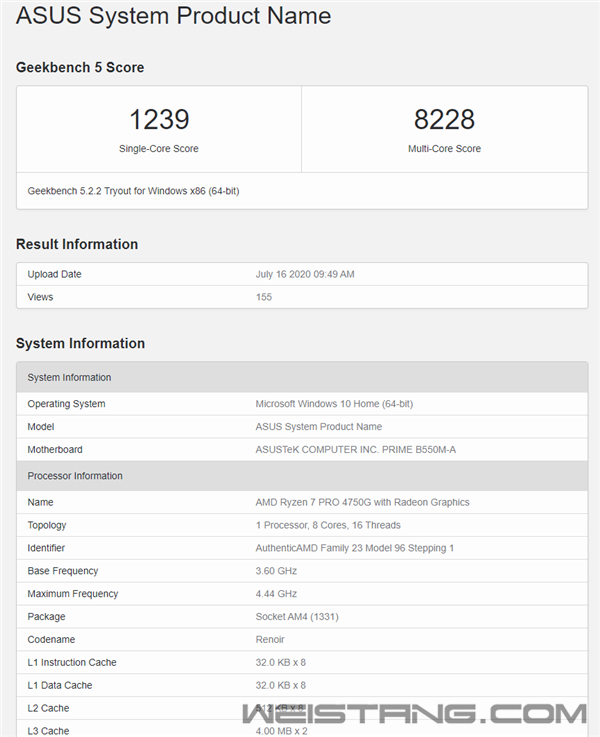
Task: Click the Maximum Frequency label
Action: 73,594
